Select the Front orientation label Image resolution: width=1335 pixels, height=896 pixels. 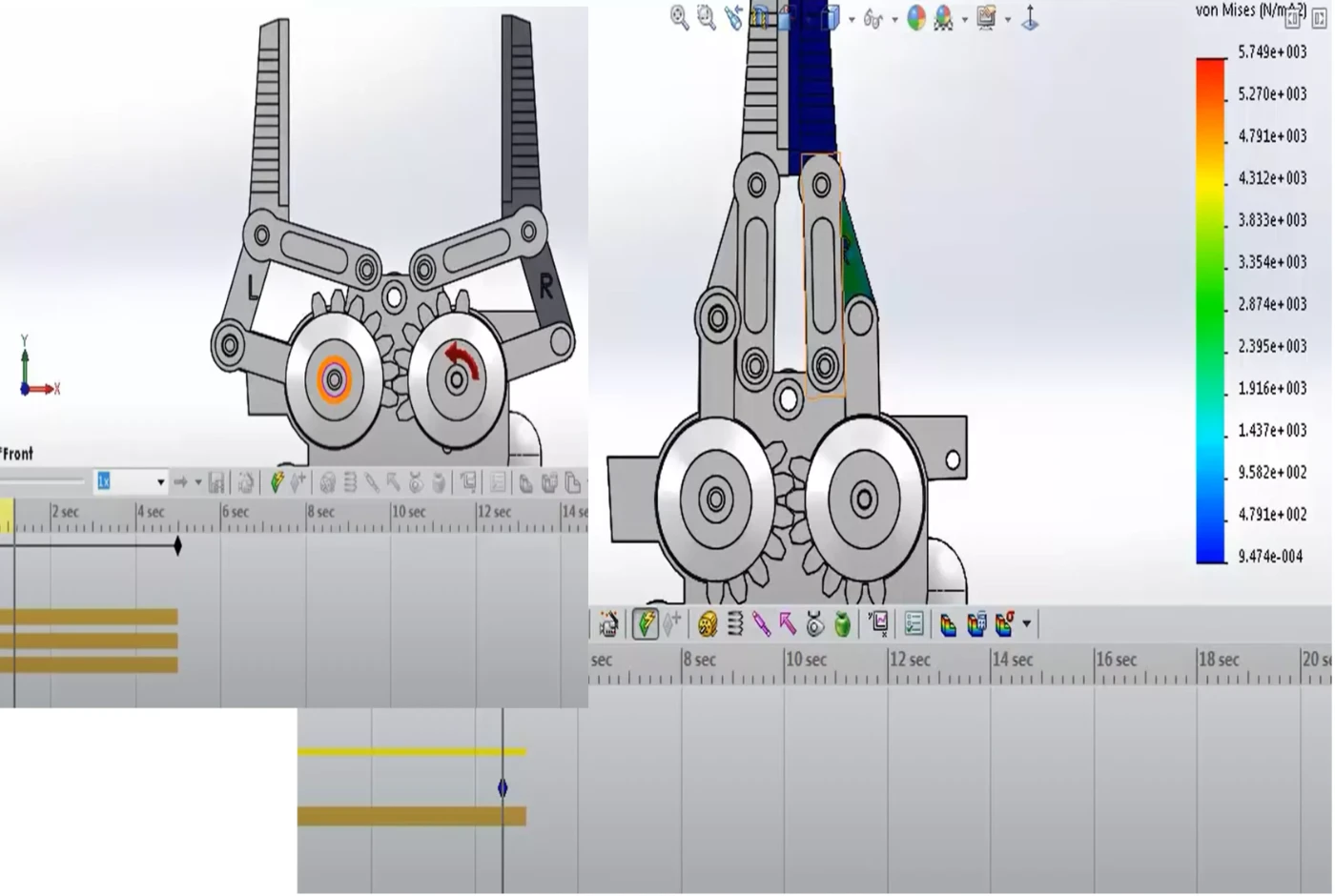16,454
